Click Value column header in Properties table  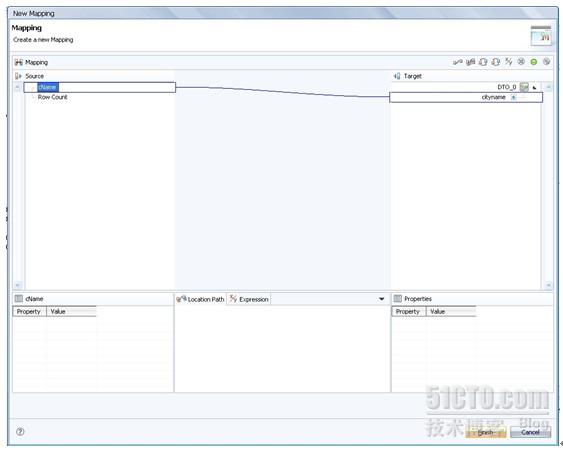pyautogui.click(x=451, y=312)
